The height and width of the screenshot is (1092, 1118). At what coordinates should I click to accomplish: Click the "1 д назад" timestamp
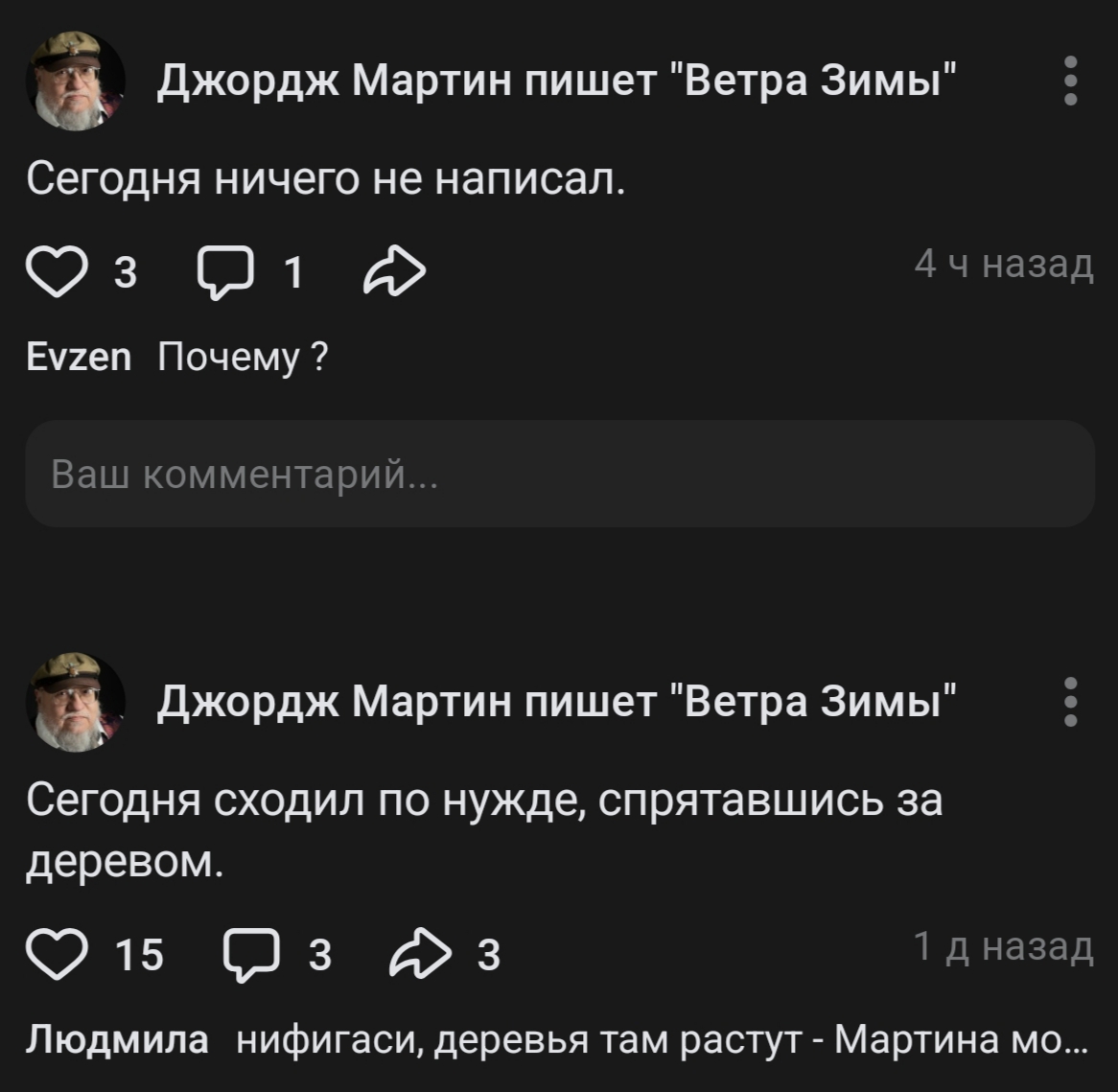pyautogui.click(x=1003, y=946)
